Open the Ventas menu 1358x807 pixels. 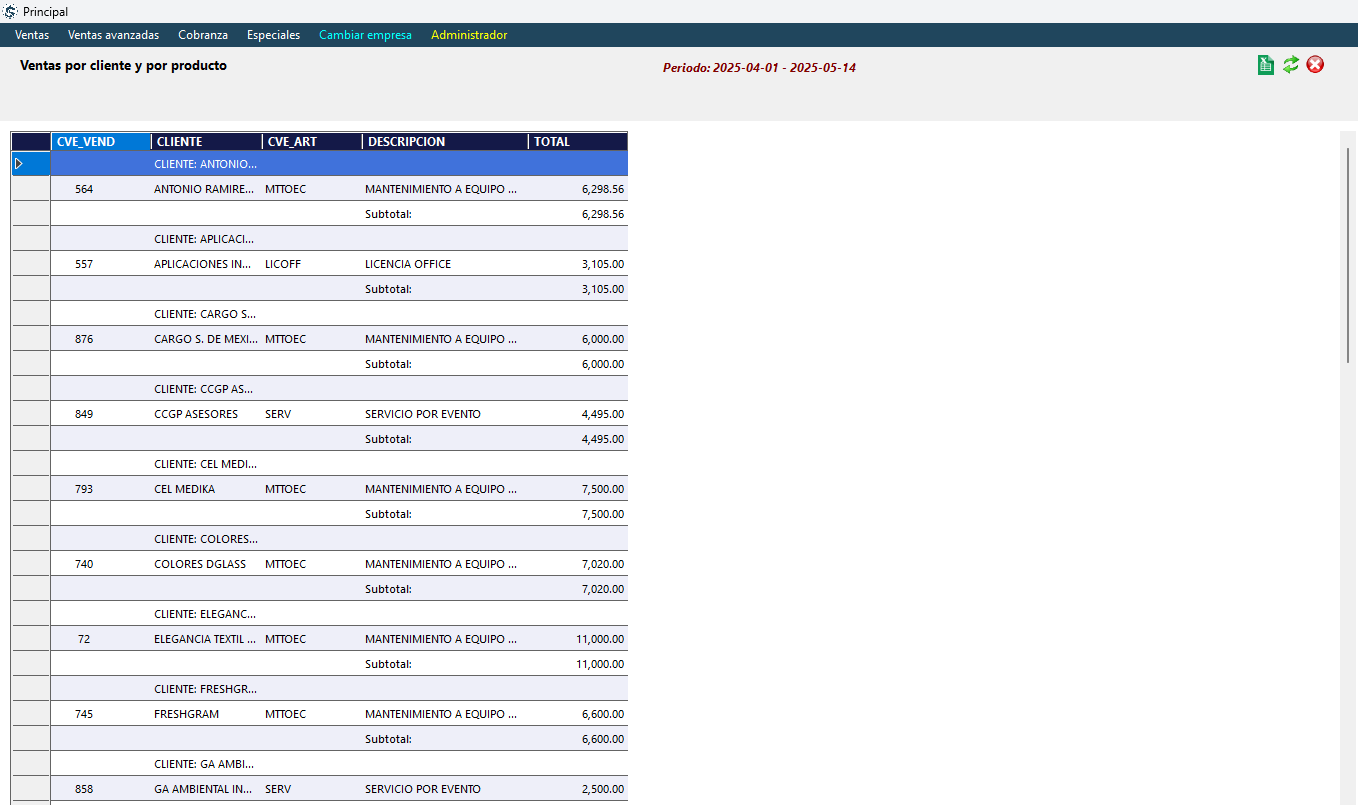click(32, 35)
